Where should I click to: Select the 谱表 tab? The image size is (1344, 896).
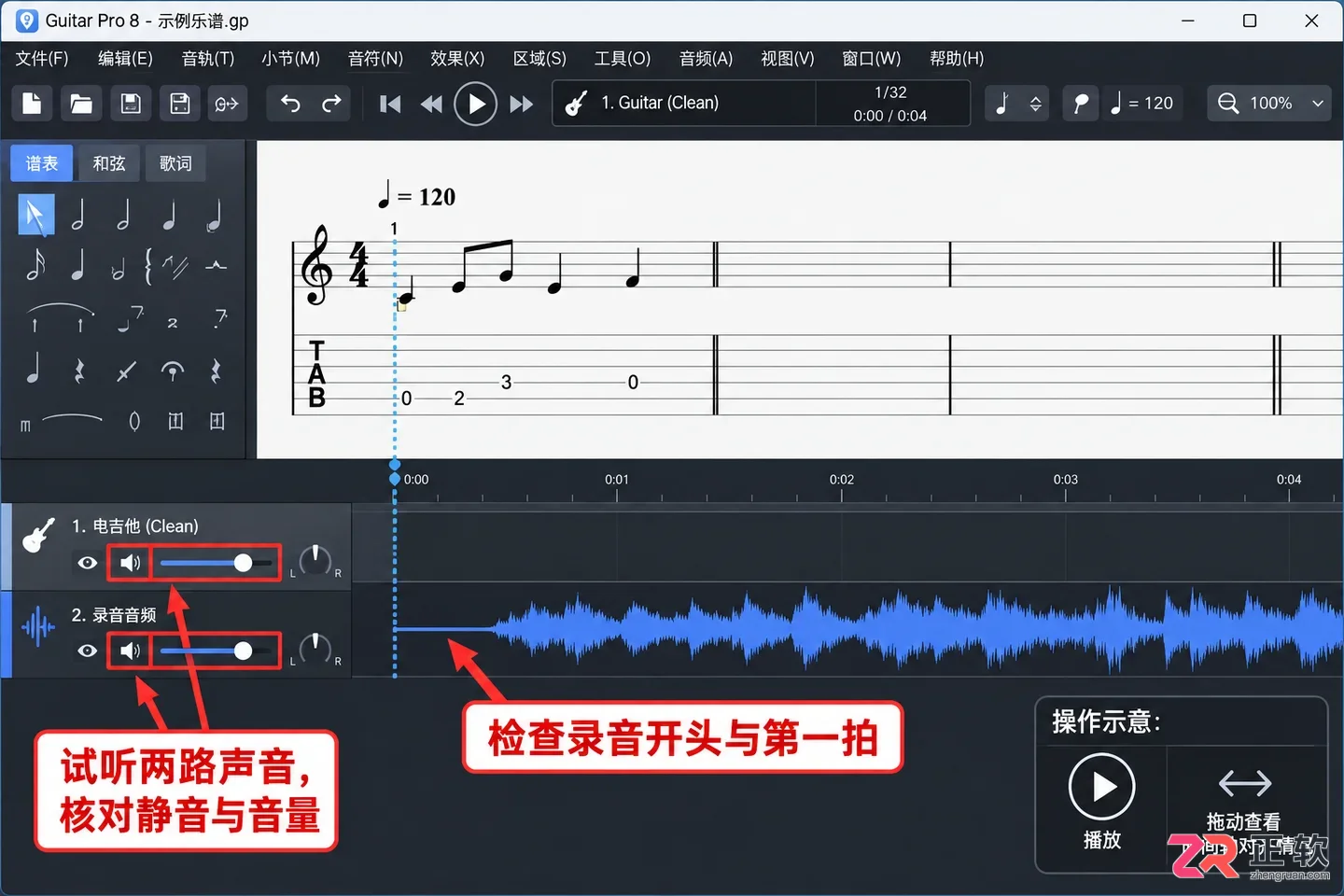tap(42, 163)
